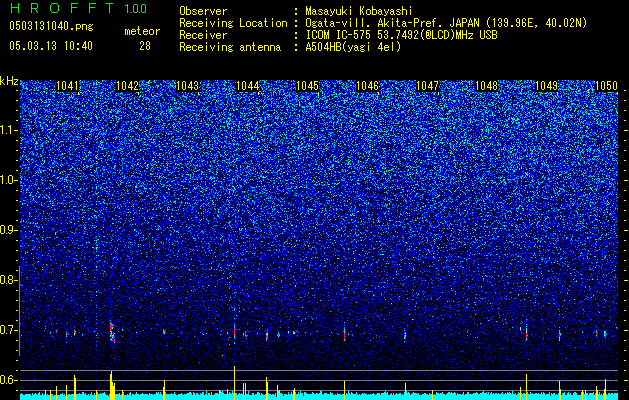Click the 0.7 frequency axis label
629x400 pixels.
[8, 330]
